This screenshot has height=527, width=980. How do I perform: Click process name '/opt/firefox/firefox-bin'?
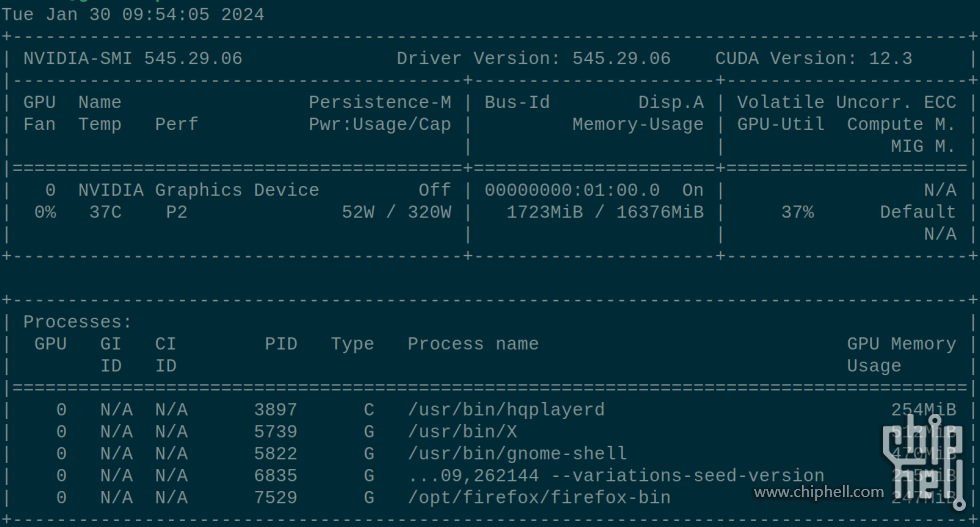tap(539, 498)
